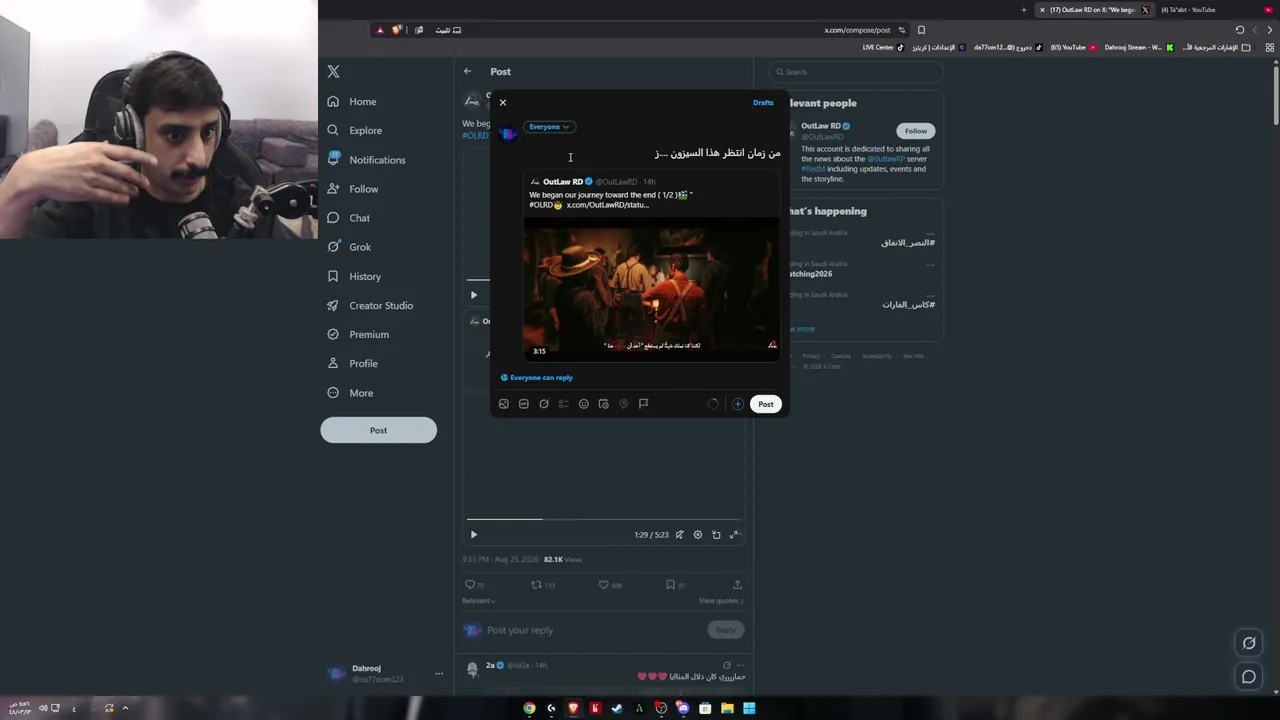Open History in the sidebar
The height and width of the screenshot is (720, 1280).
pos(354,277)
